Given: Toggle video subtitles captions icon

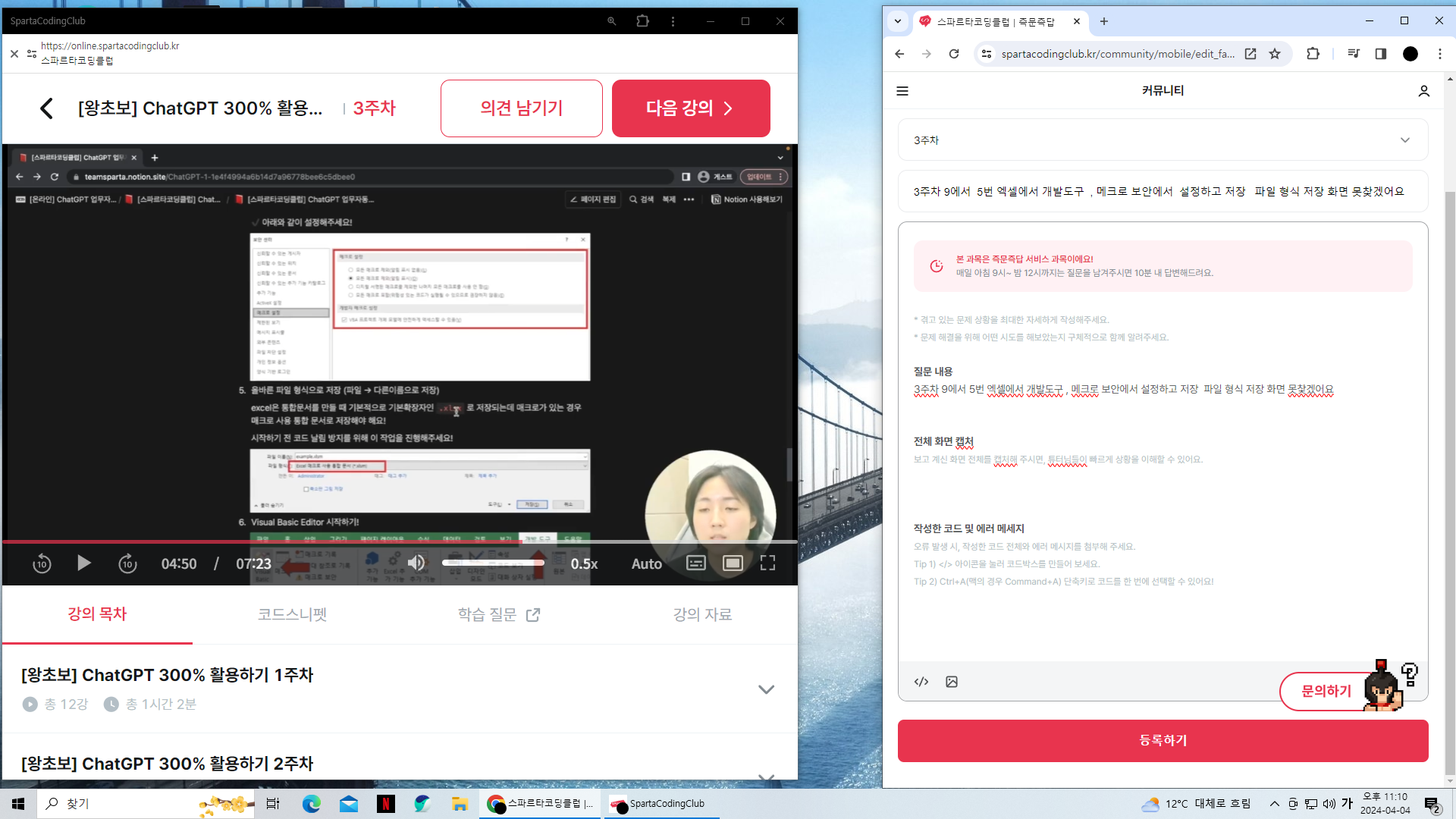Looking at the screenshot, I should pyautogui.click(x=695, y=563).
